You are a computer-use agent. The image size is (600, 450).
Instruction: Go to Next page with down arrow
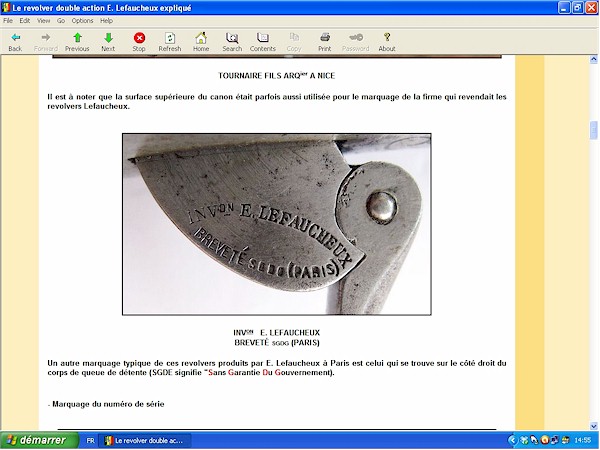[x=108, y=38]
